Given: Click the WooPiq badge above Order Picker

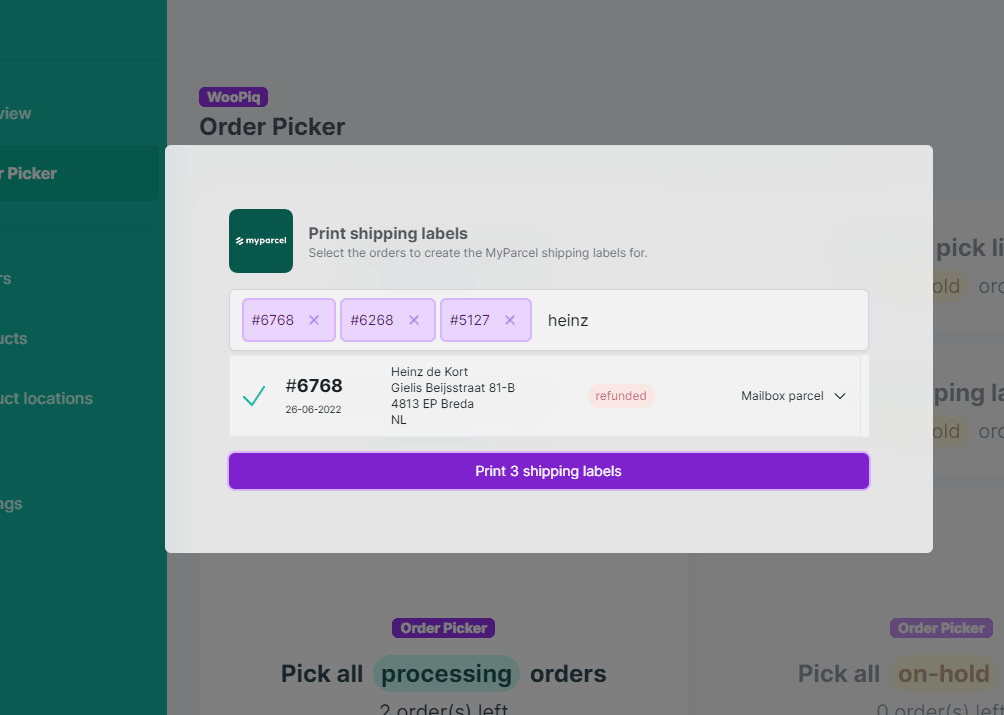Looking at the screenshot, I should 234,97.
